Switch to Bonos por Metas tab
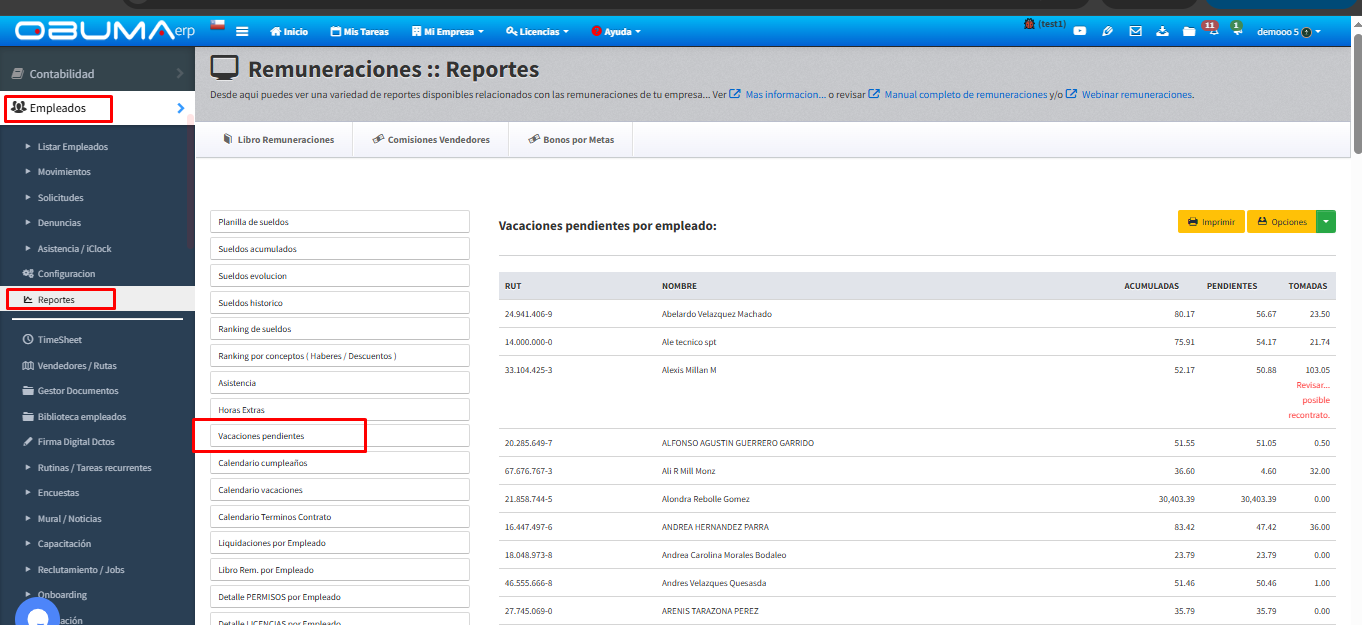1362x625 pixels. 571,140
